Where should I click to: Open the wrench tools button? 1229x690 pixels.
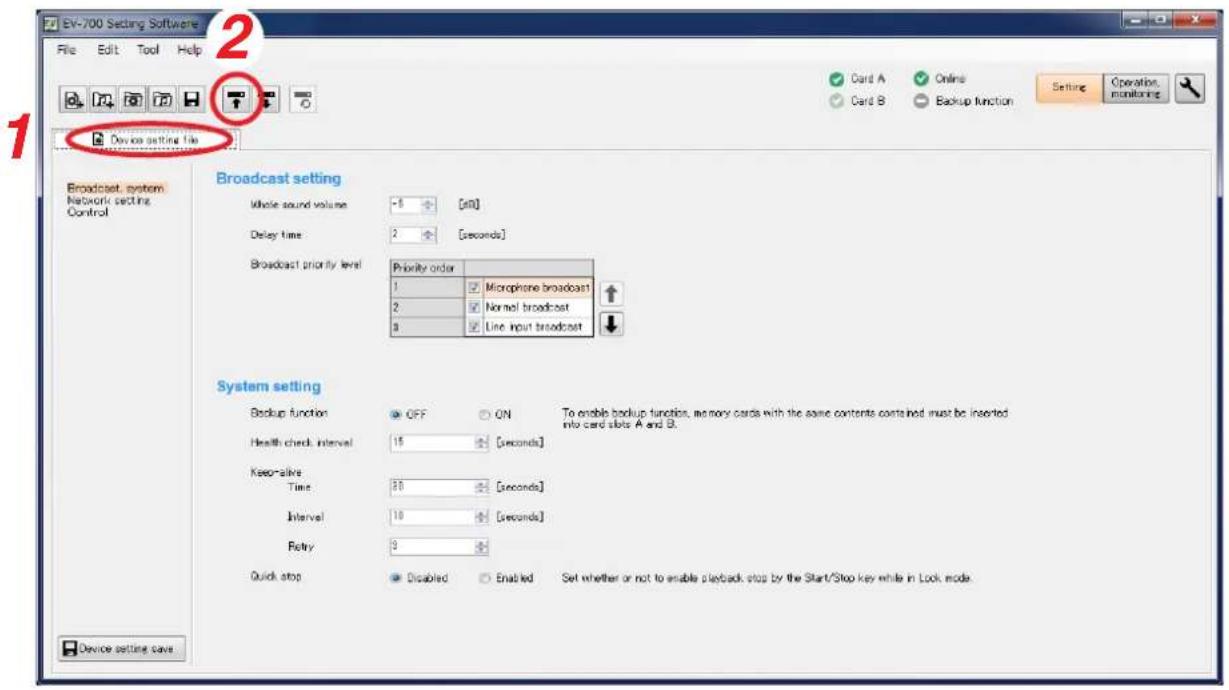[1188, 88]
